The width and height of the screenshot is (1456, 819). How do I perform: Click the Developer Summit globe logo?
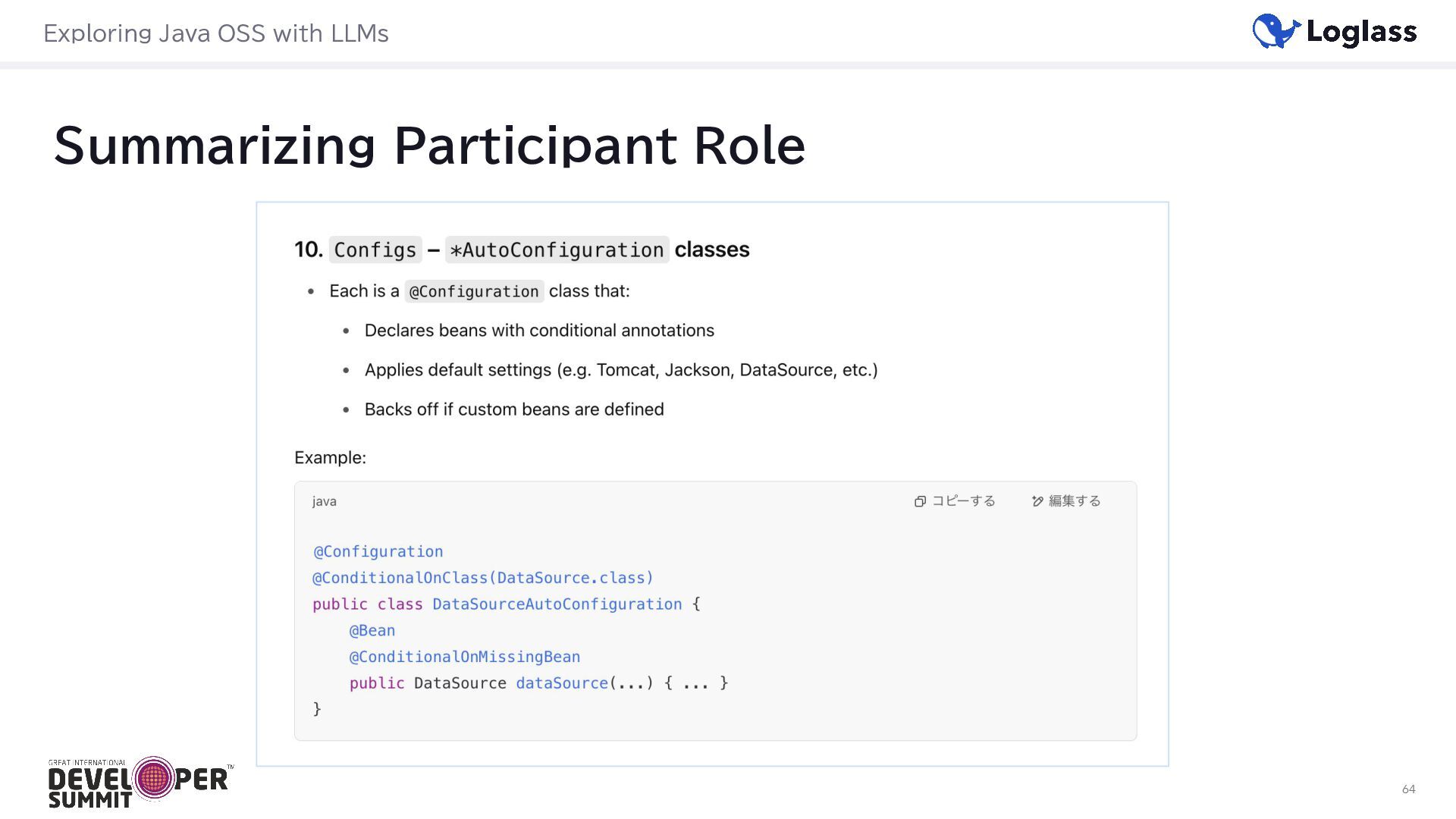[154, 778]
